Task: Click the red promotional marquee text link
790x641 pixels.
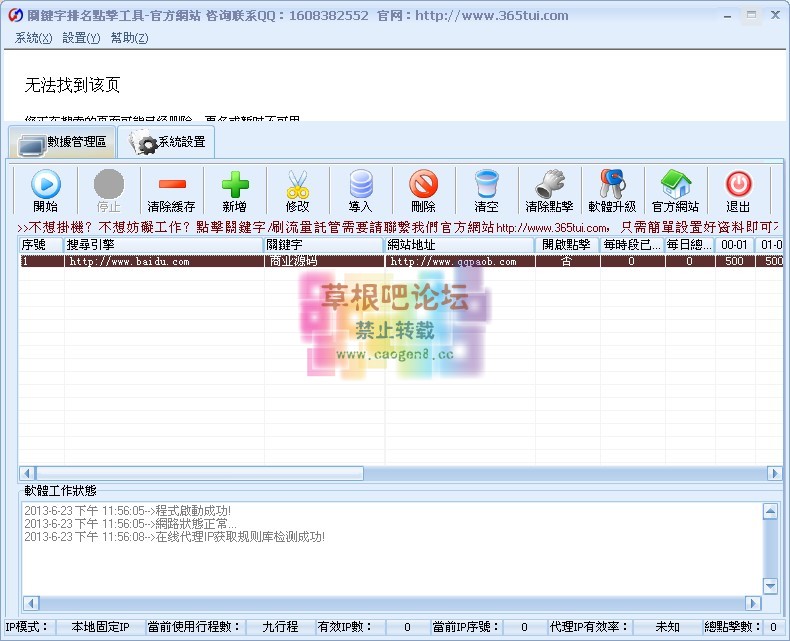Action: coord(398,227)
